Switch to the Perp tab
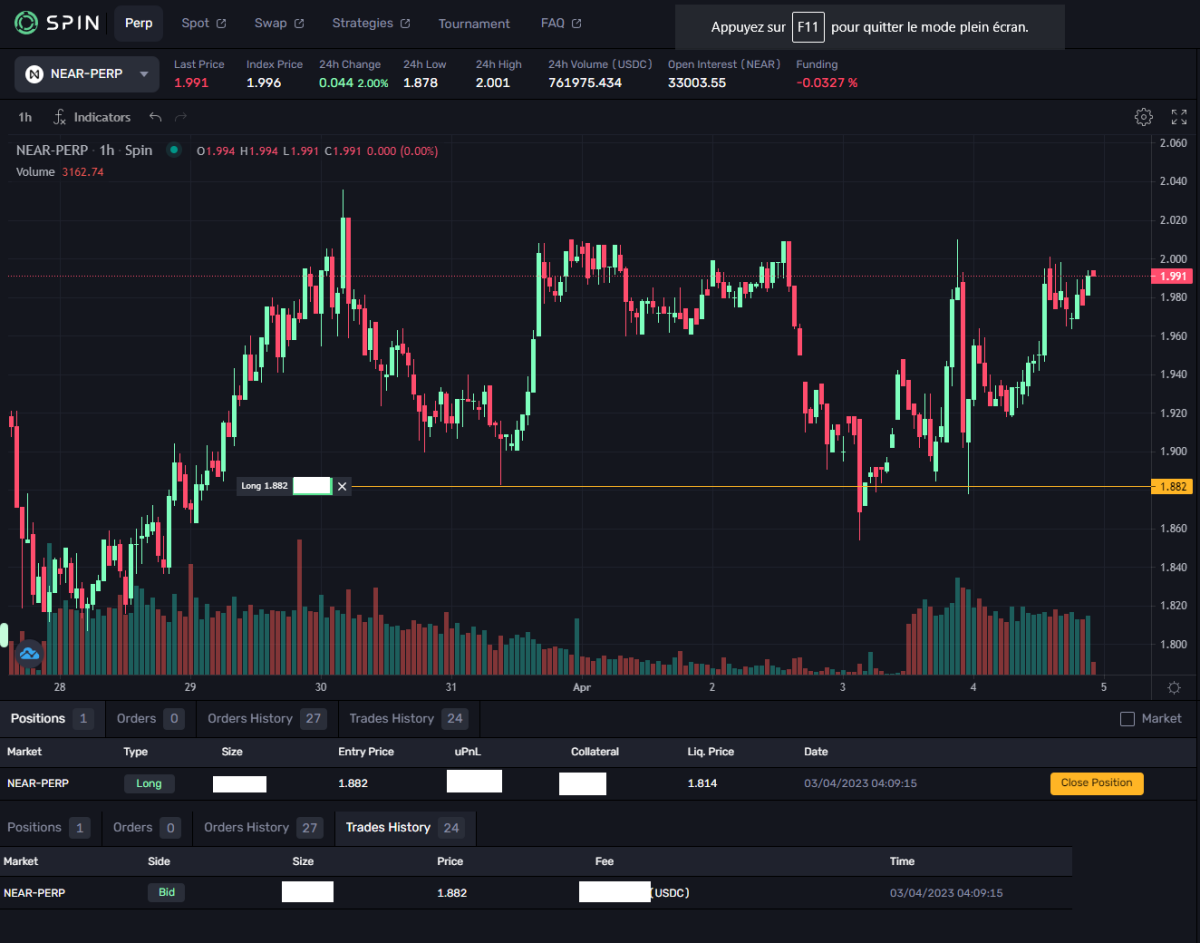 point(138,23)
